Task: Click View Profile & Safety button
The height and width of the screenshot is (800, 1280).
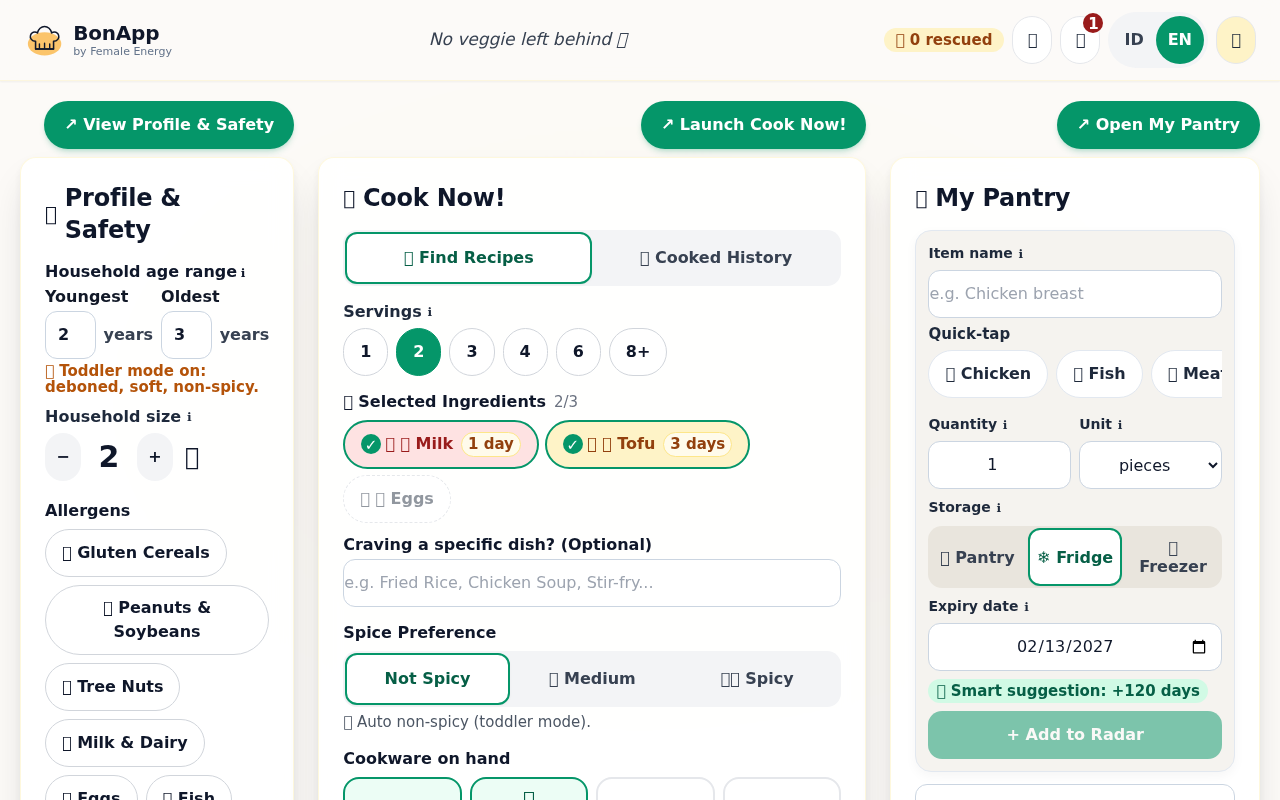Action: pos(169,125)
